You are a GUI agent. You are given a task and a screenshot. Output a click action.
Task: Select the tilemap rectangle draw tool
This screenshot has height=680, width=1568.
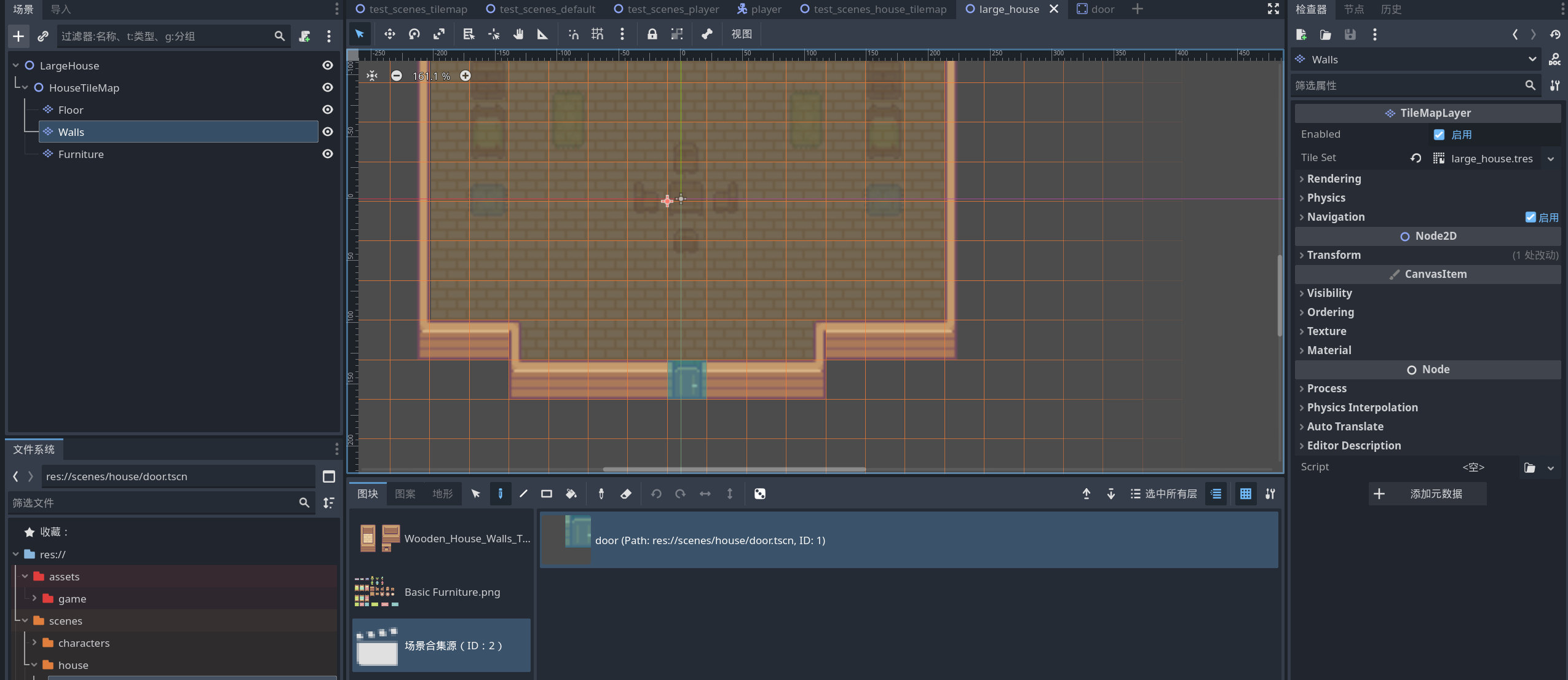click(x=546, y=494)
